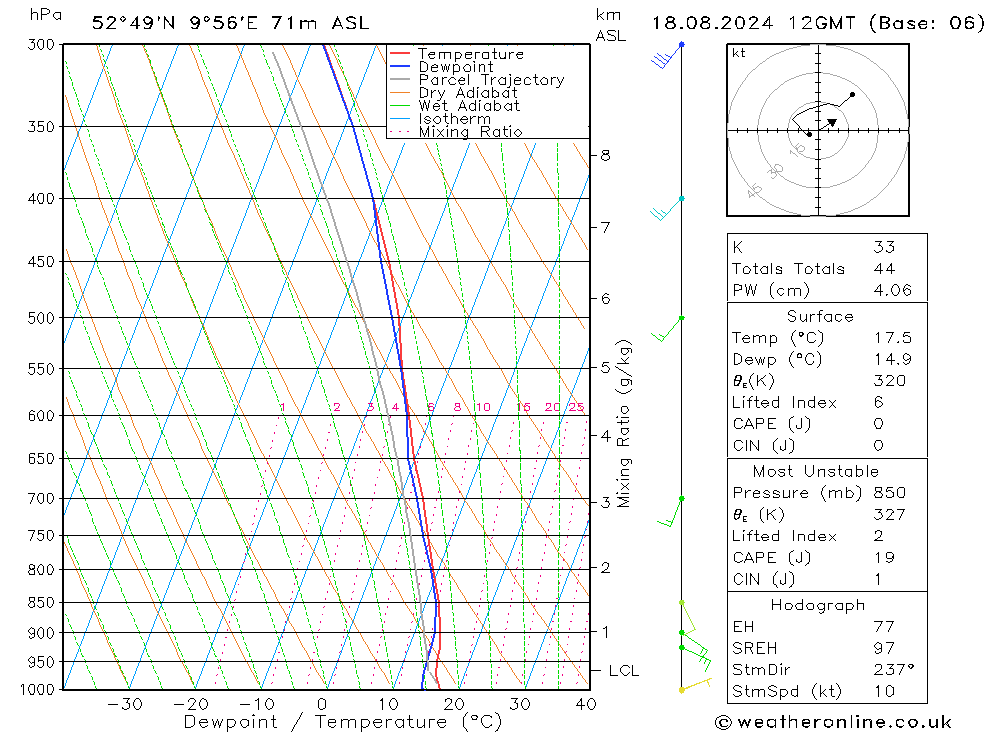Click the 'Surface' section heading

(820, 316)
